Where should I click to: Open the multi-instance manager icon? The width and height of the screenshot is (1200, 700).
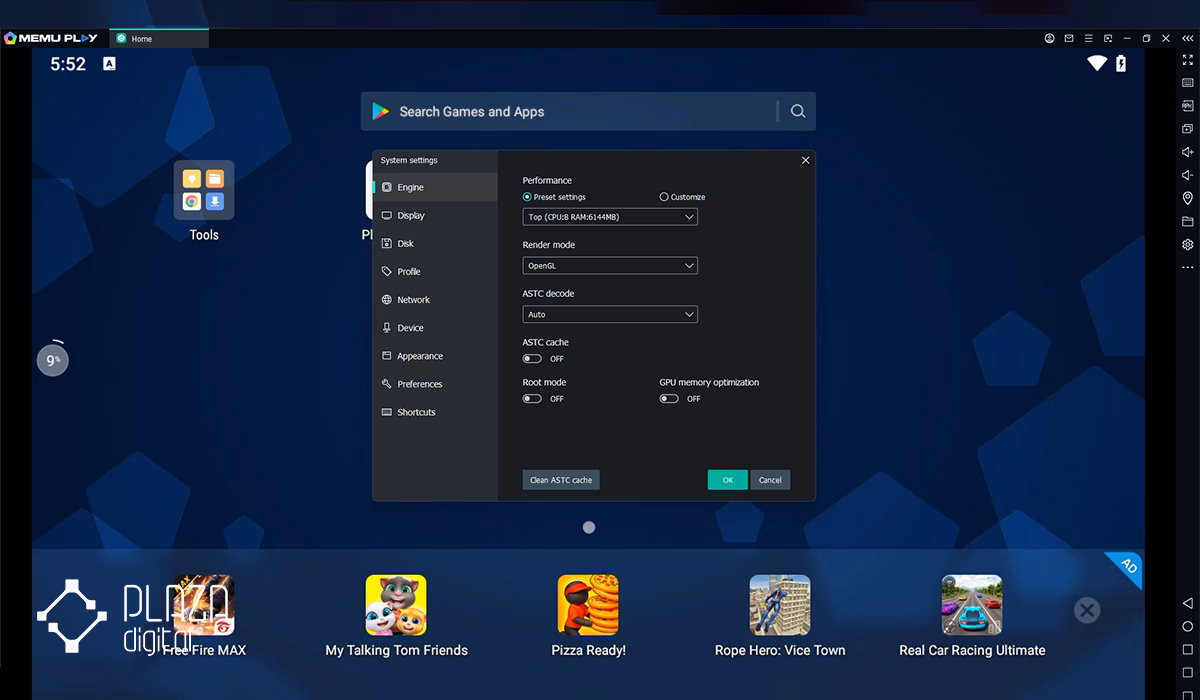1188,129
